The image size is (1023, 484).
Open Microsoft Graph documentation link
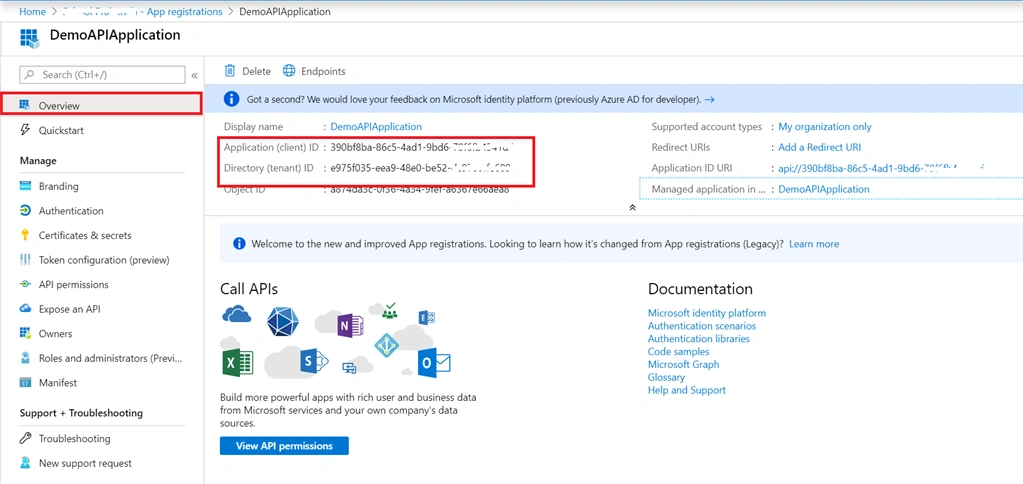[x=684, y=364]
